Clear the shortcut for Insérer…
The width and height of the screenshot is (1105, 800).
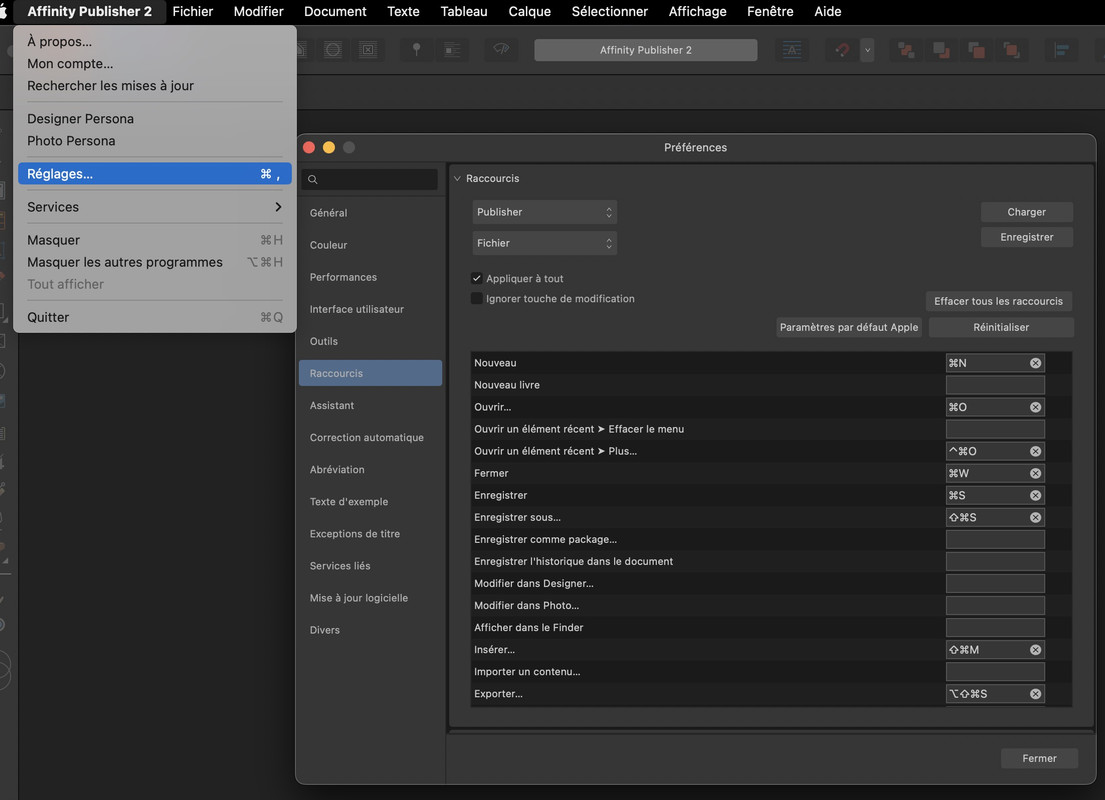(1035, 650)
